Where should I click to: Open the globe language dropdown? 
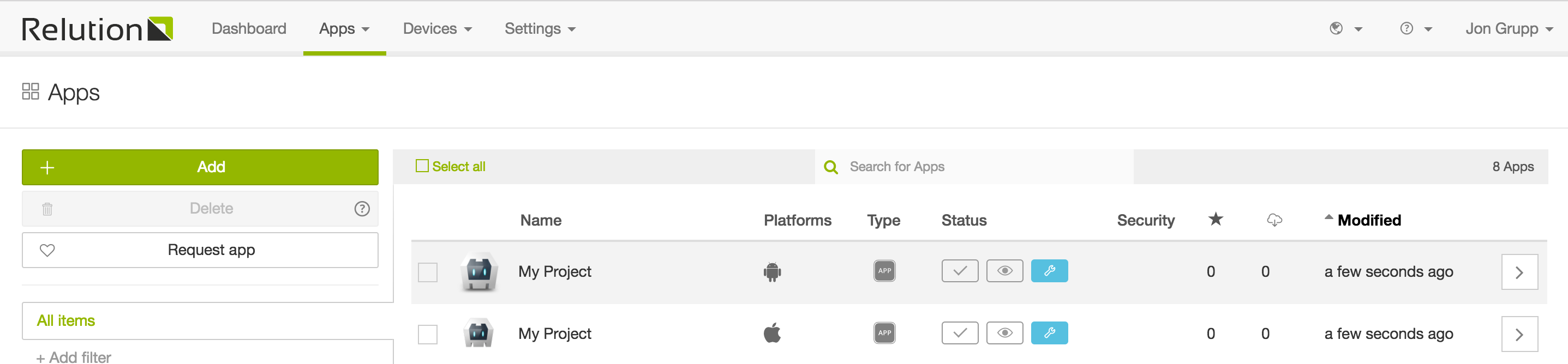[x=1345, y=28]
